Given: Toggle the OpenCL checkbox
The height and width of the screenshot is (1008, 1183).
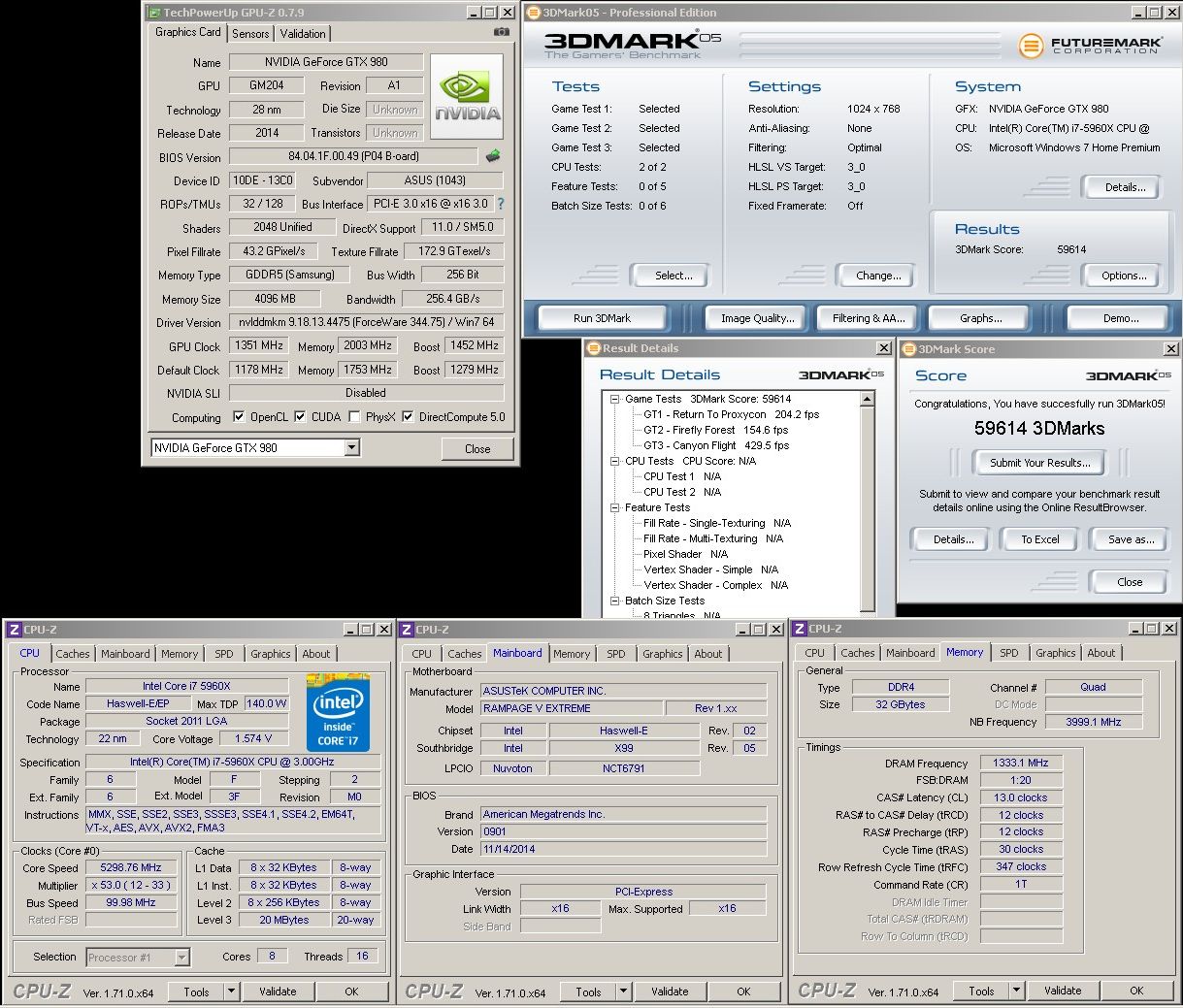Looking at the screenshot, I should [x=239, y=417].
